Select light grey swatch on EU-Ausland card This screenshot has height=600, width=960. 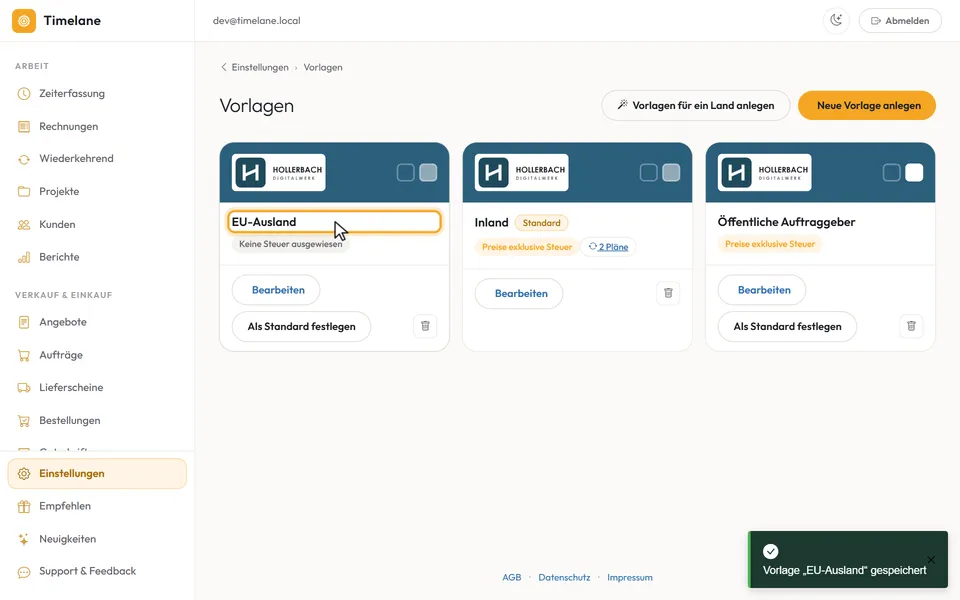[x=428, y=173]
